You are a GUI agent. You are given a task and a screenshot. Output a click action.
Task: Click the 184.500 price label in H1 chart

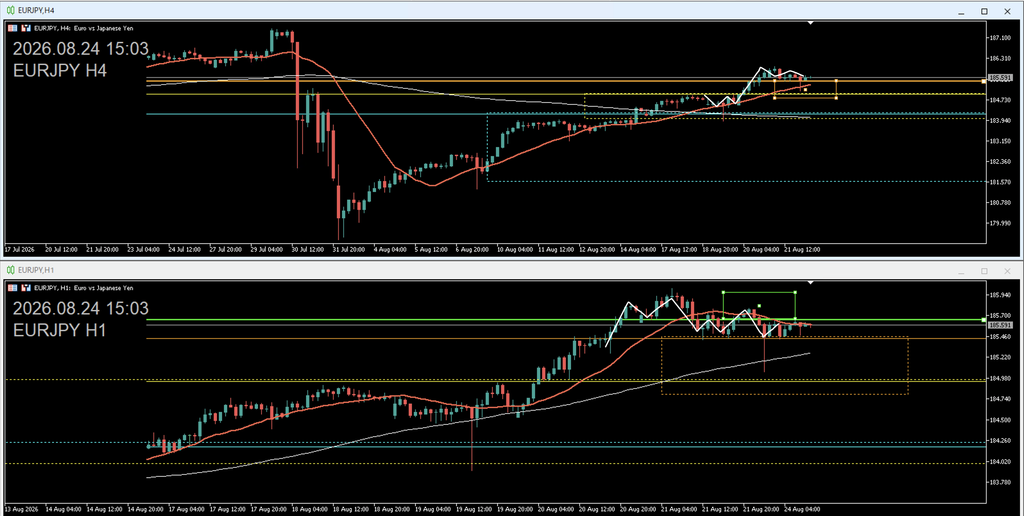(x=1000, y=420)
